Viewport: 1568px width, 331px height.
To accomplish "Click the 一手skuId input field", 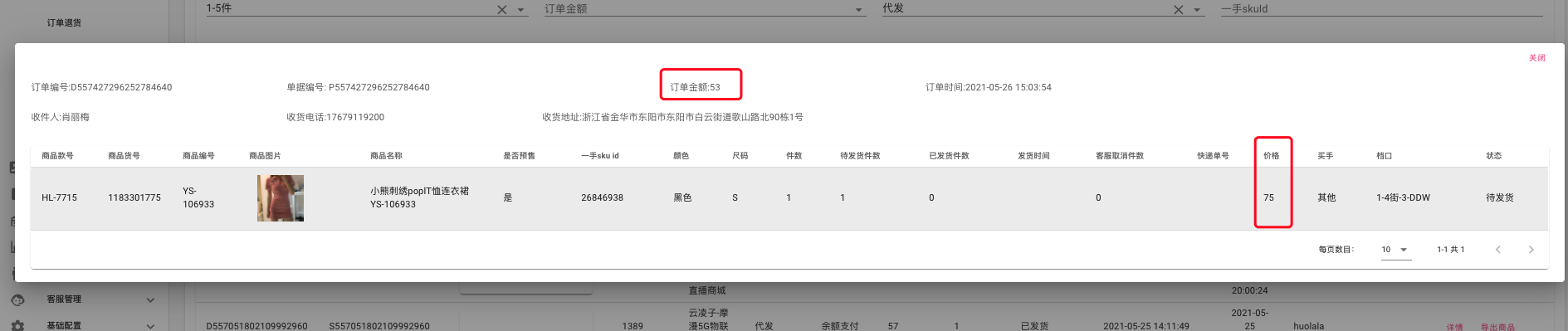I will pos(1381,9).
